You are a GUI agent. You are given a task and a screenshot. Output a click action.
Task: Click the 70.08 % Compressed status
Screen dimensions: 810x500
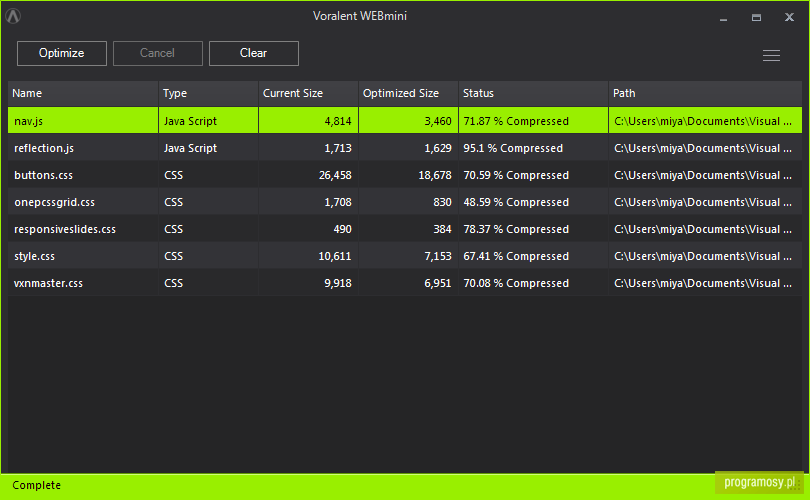point(516,283)
